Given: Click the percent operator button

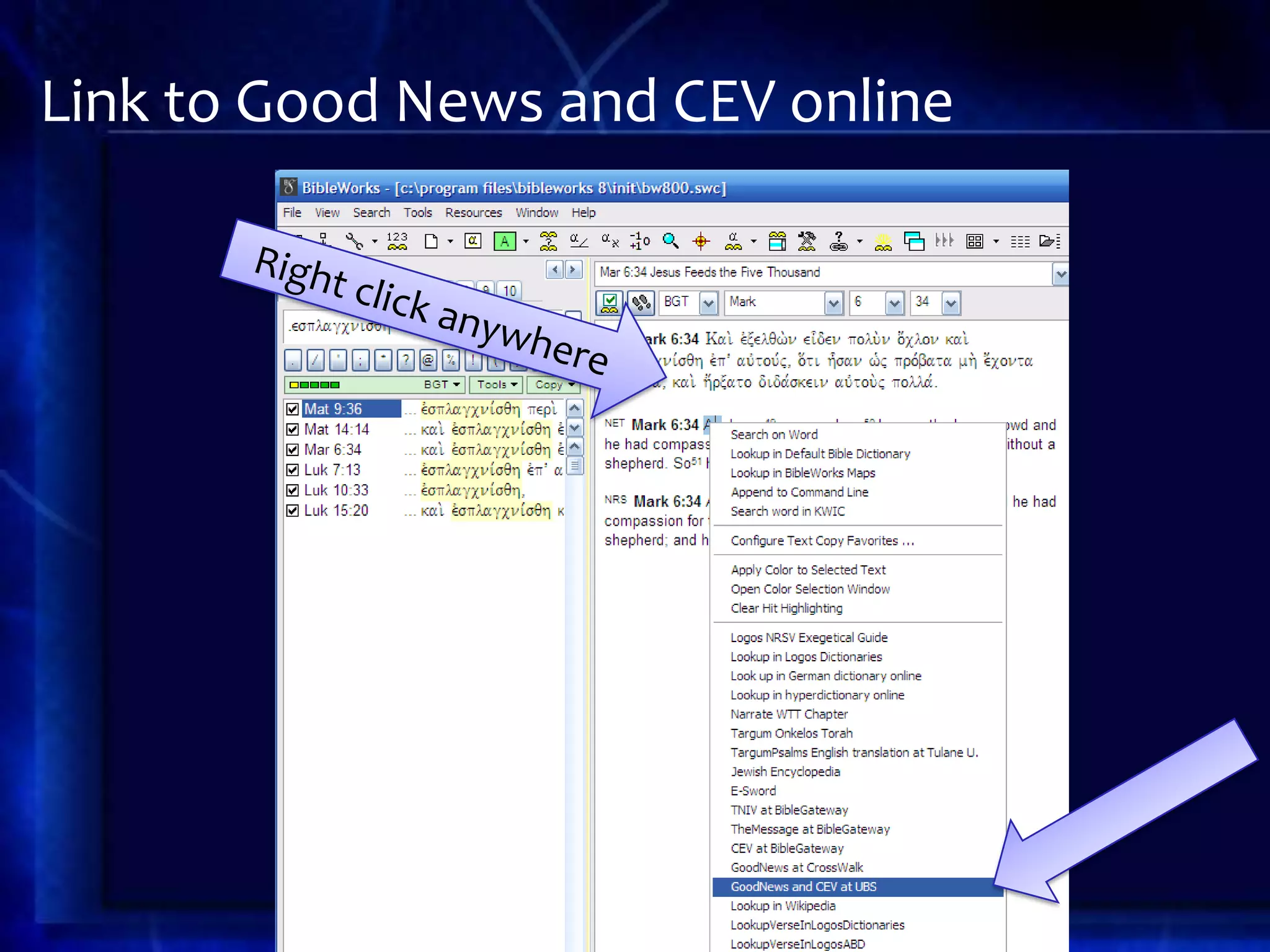Looking at the screenshot, I should point(451,360).
